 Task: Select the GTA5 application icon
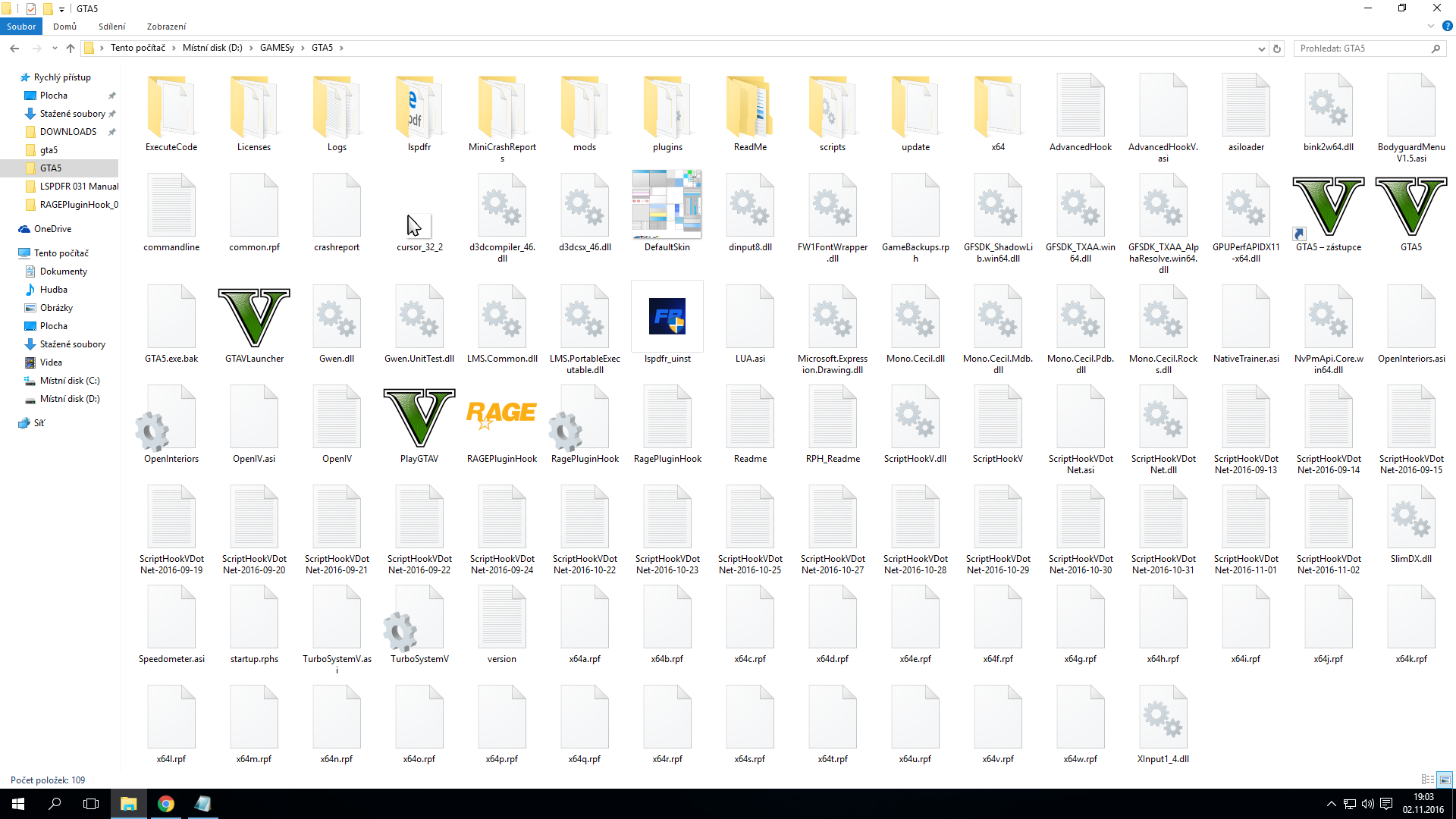point(1410,206)
